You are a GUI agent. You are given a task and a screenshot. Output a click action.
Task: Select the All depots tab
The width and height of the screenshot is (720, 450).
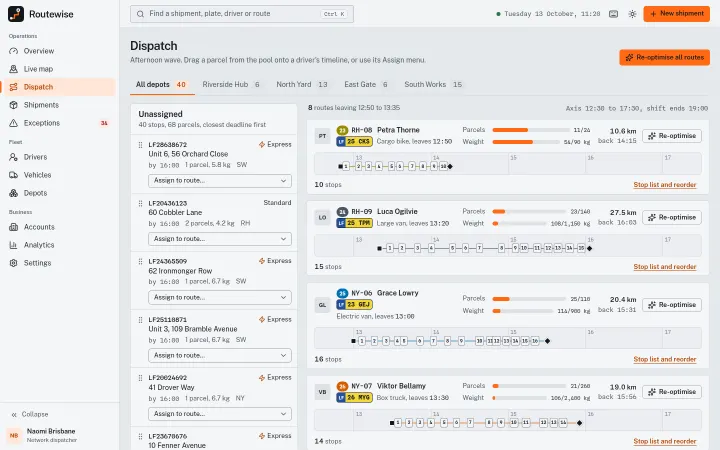tap(162, 85)
